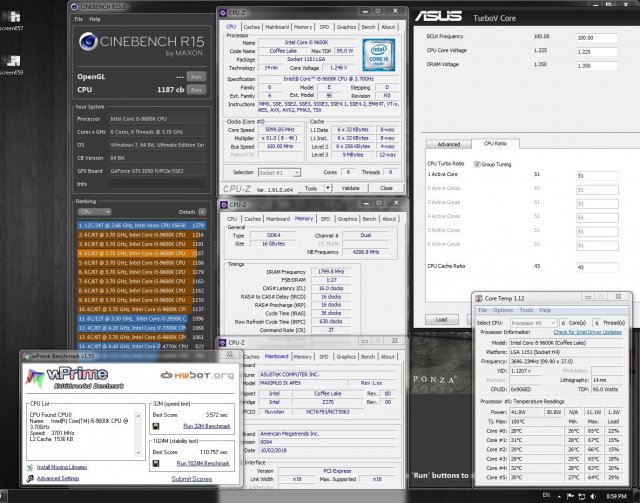Switch to Graphics tab in CPU-Z Mainboard window

(x=346, y=357)
